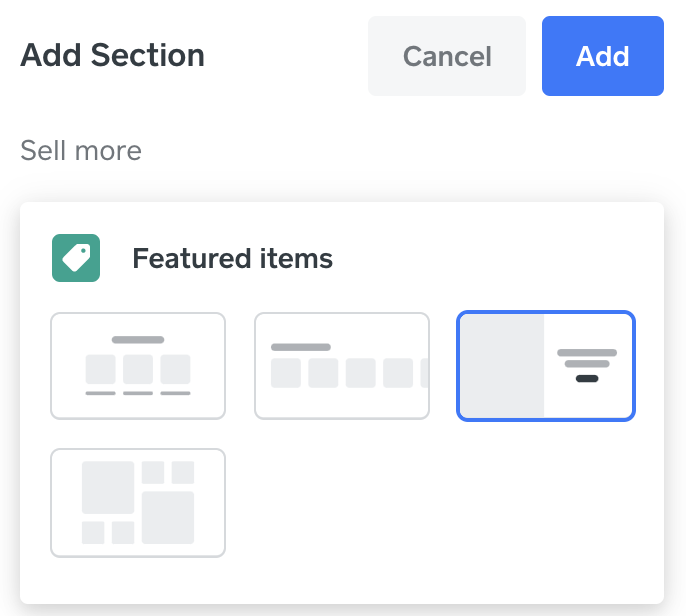The width and height of the screenshot is (686, 616).
Task: Click the first tile in the carousel layout
Action: pyautogui.click(x=286, y=373)
